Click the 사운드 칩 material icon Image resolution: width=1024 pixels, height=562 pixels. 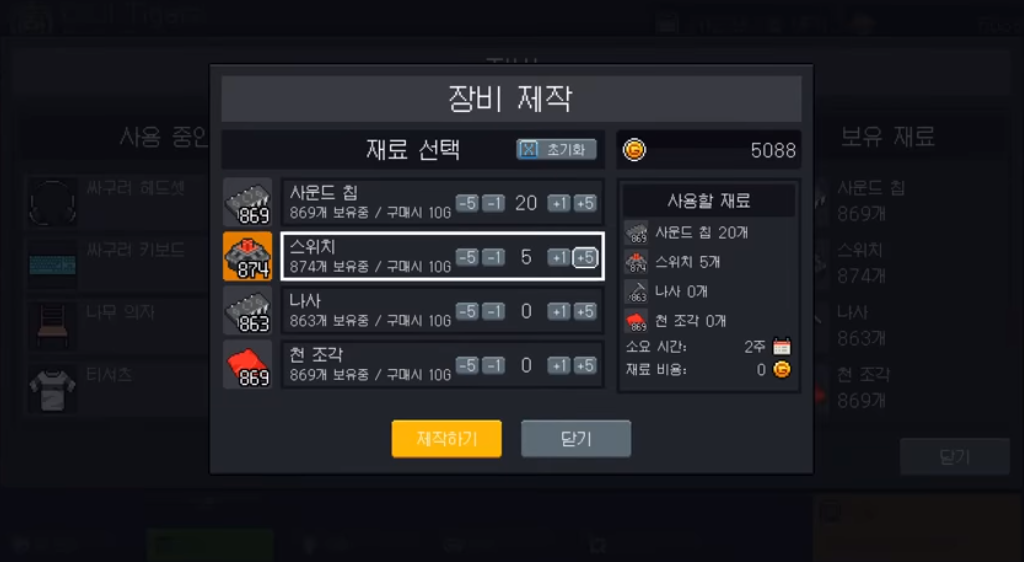(x=248, y=202)
